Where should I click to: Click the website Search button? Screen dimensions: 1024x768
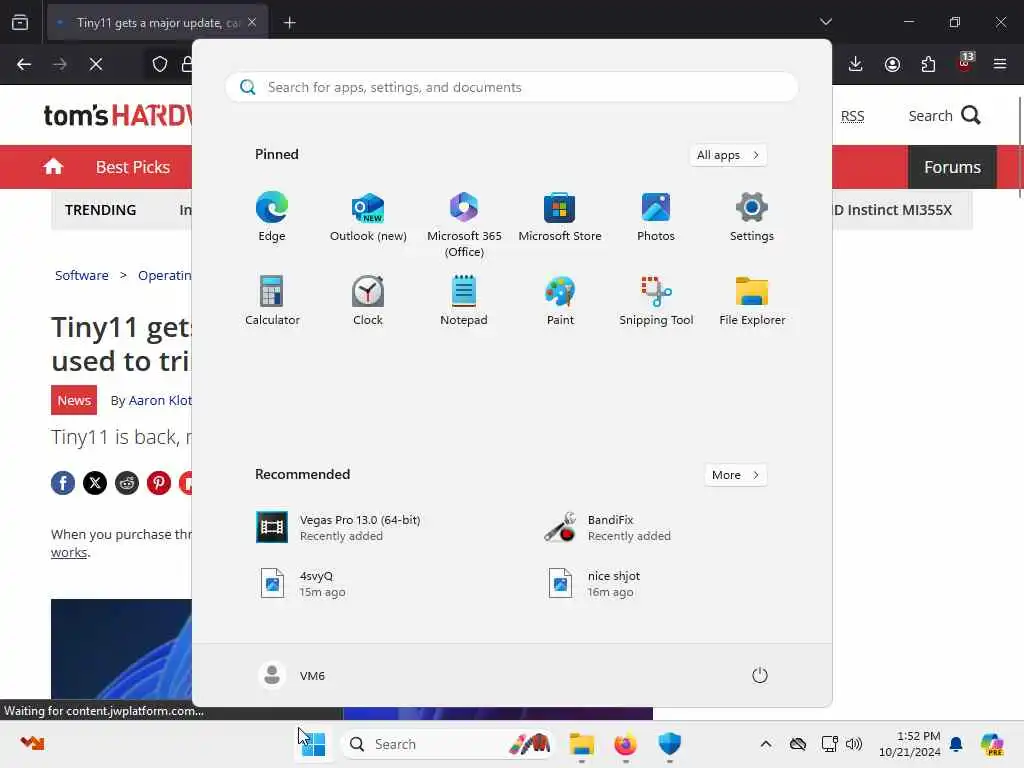pos(944,116)
